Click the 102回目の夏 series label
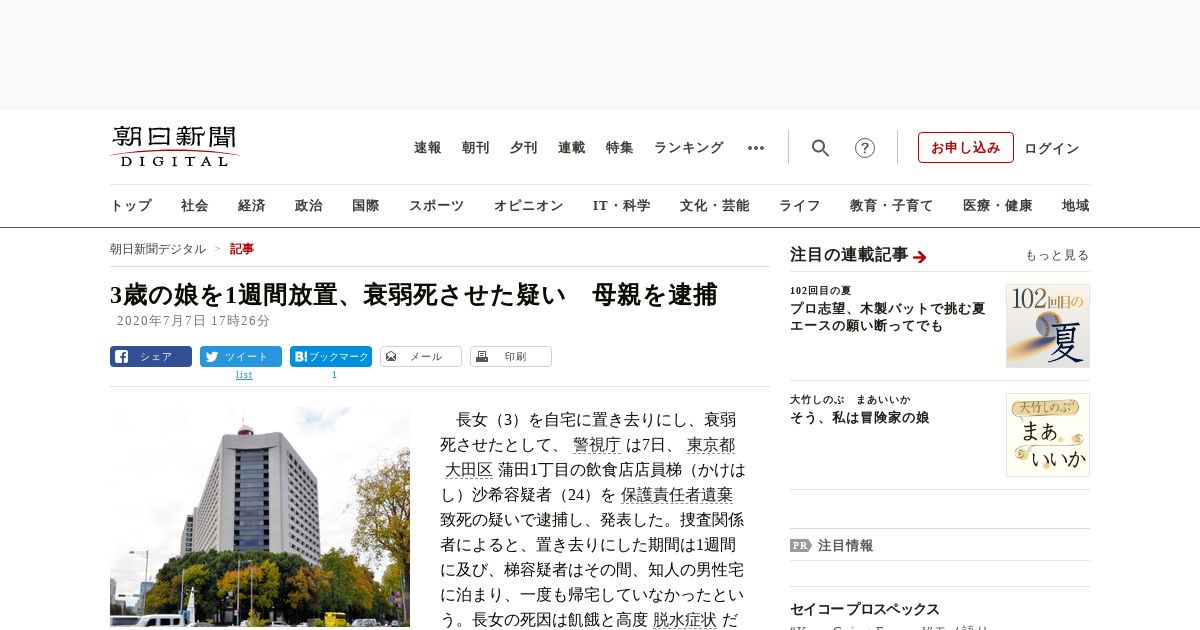Screen dimensions: 1200x630 pyautogui.click(x=820, y=291)
